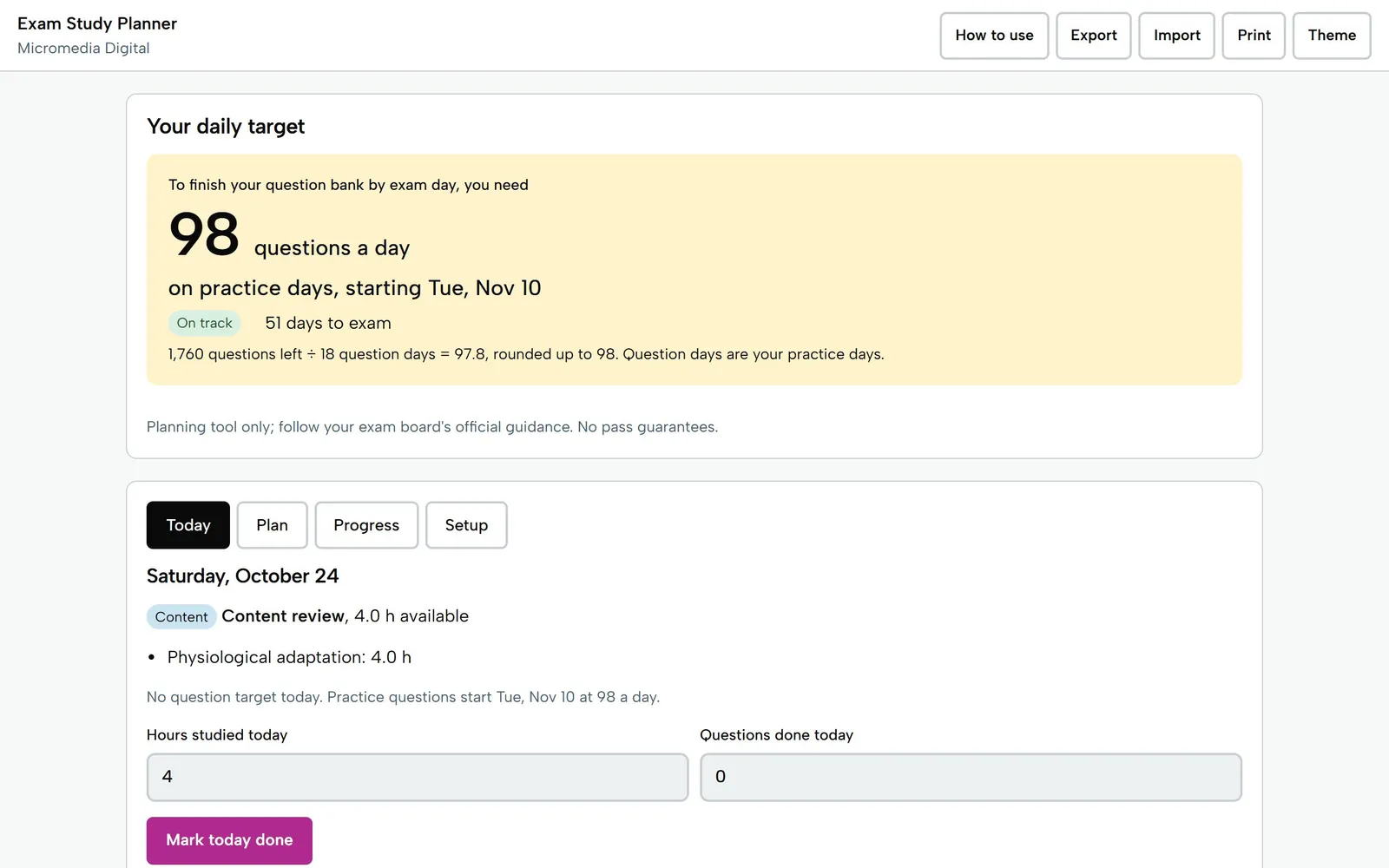Click the Micromedia Digital subtitle
Viewport: 1389px width, 868px height.
(x=83, y=49)
